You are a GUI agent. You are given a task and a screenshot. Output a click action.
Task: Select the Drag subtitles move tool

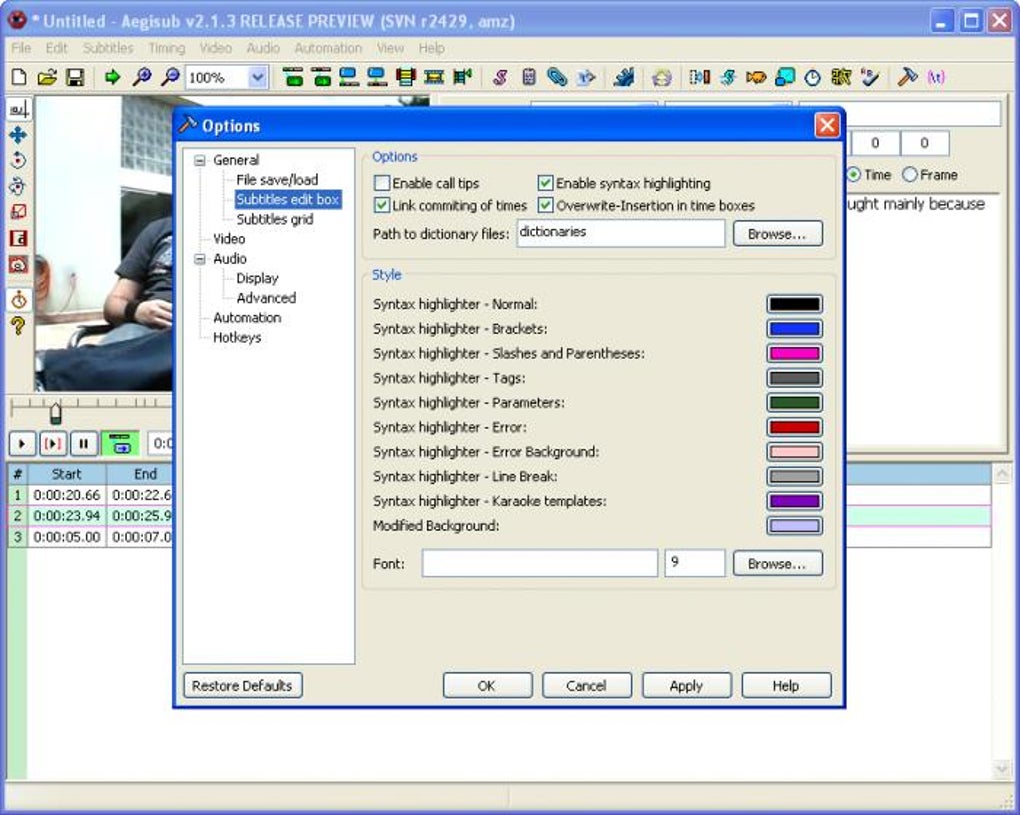pyautogui.click(x=18, y=135)
